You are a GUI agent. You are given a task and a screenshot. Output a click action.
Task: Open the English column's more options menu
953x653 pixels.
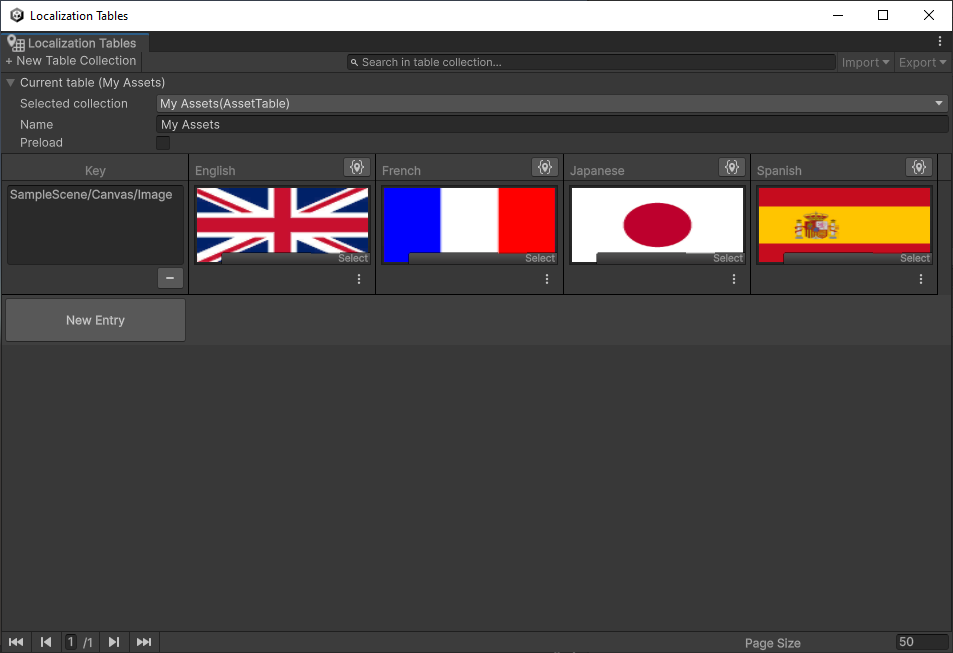[x=358, y=279]
